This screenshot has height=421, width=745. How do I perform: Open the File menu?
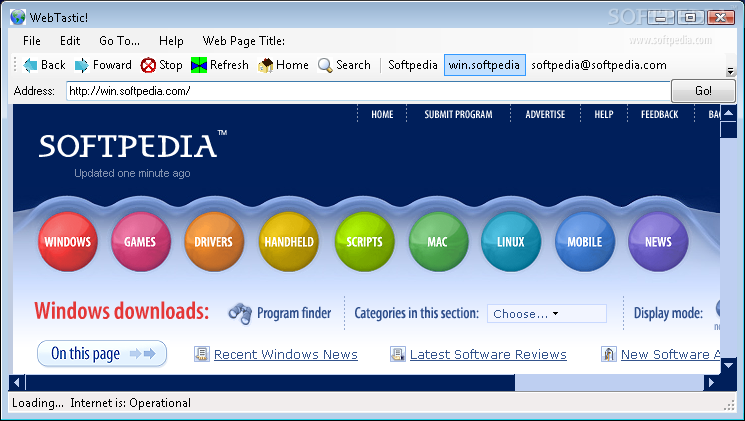32,41
